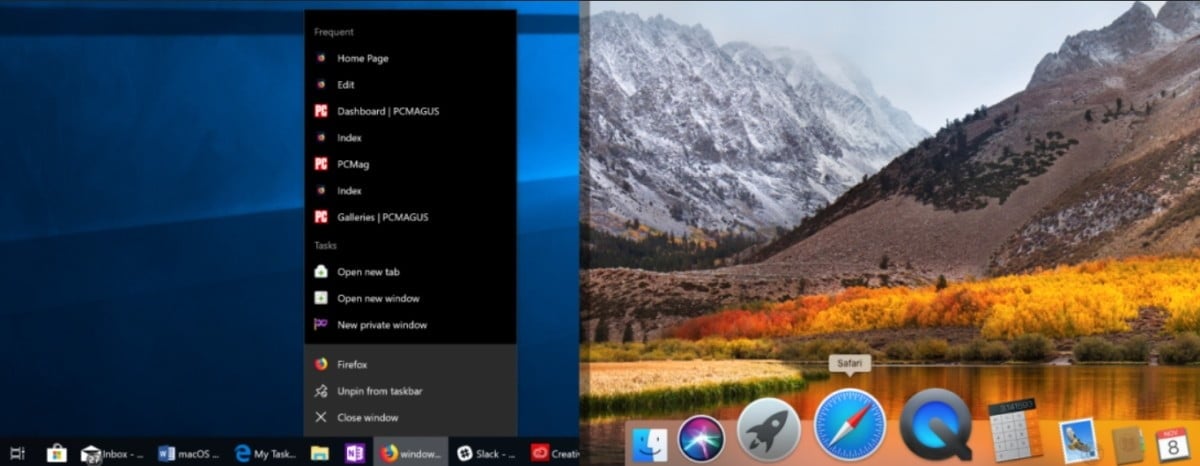Open Launchpad rocket icon in Dock
This screenshot has width=1200, height=466.
[x=768, y=430]
